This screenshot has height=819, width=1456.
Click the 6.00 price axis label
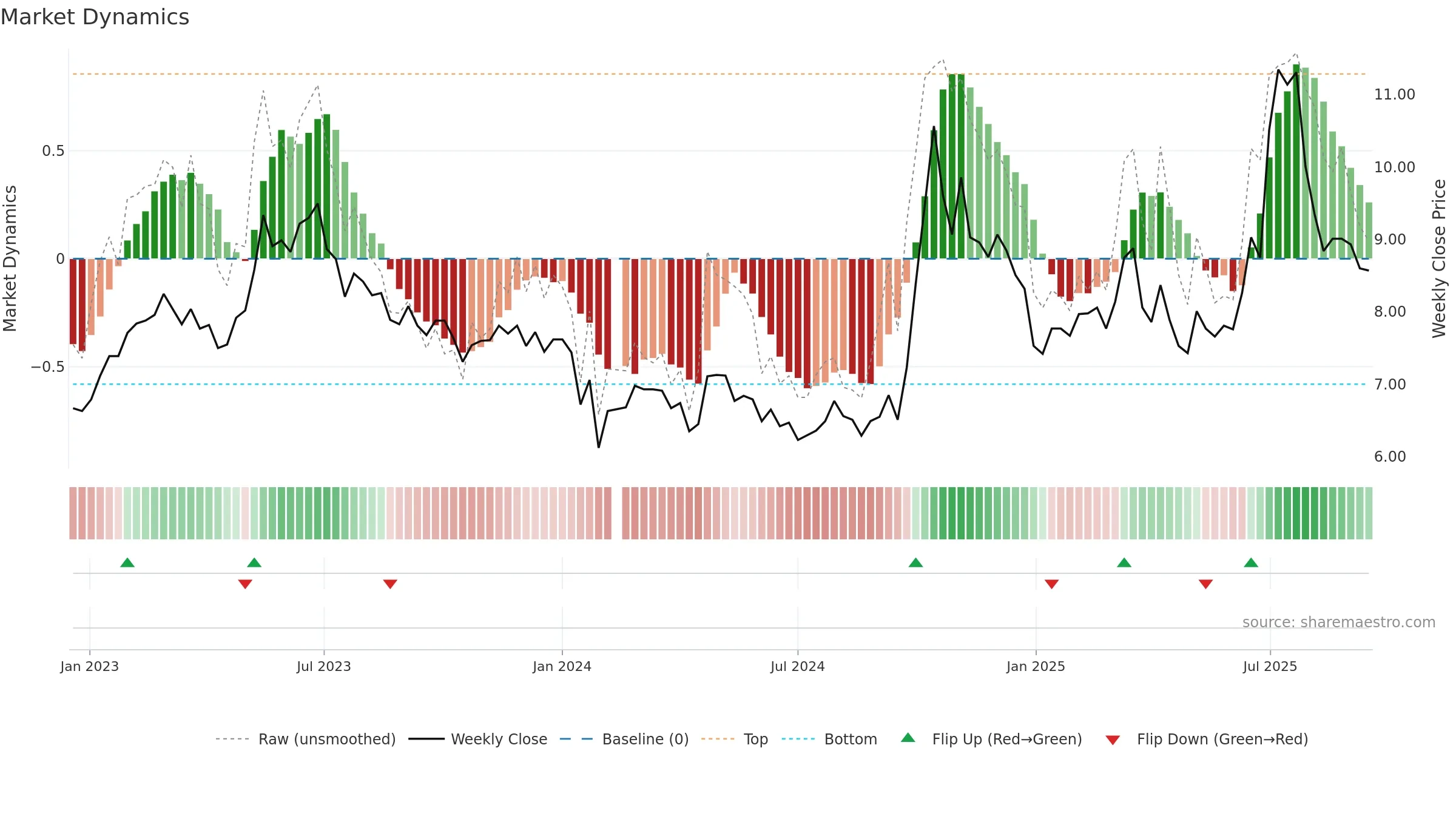[x=1390, y=457]
